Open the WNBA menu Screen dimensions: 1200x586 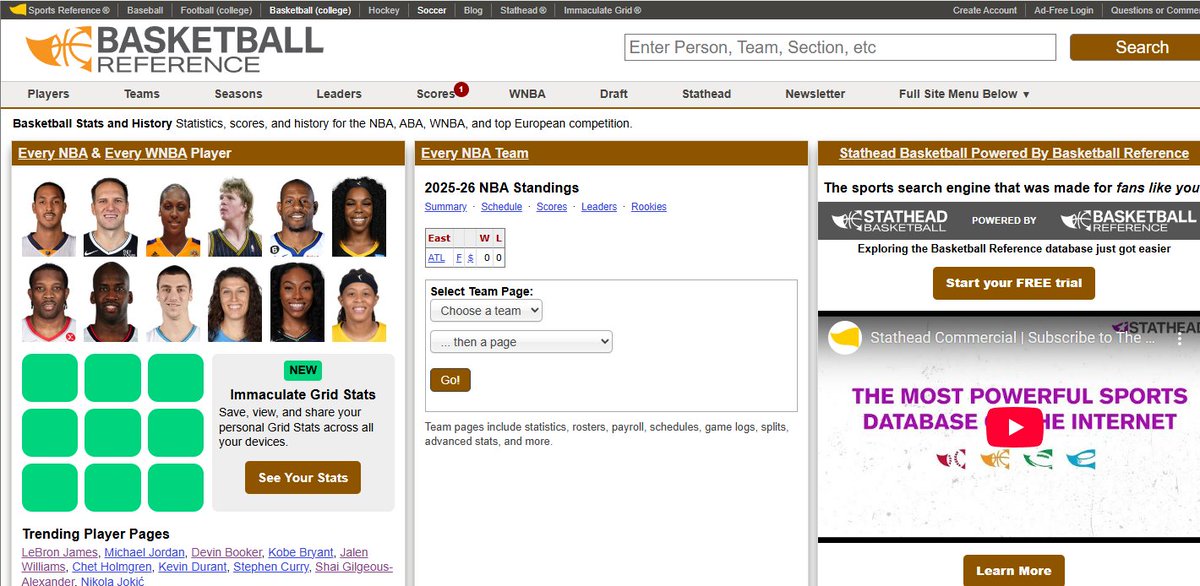click(527, 94)
